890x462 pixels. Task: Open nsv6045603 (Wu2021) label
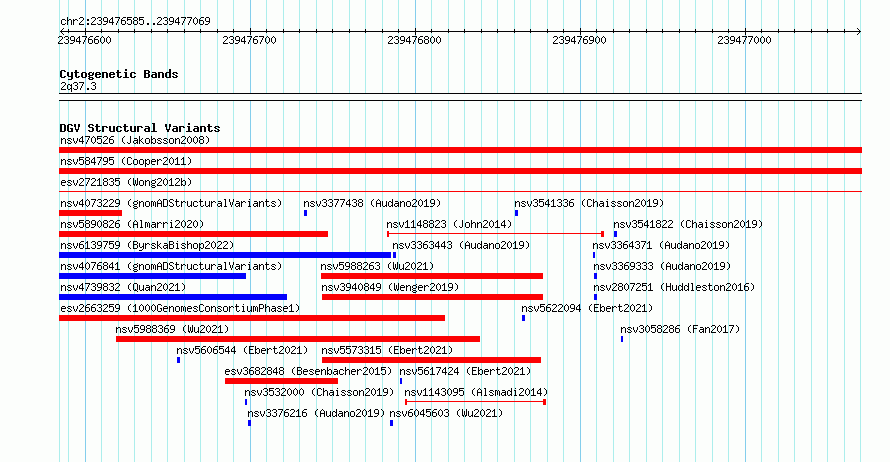point(446,413)
